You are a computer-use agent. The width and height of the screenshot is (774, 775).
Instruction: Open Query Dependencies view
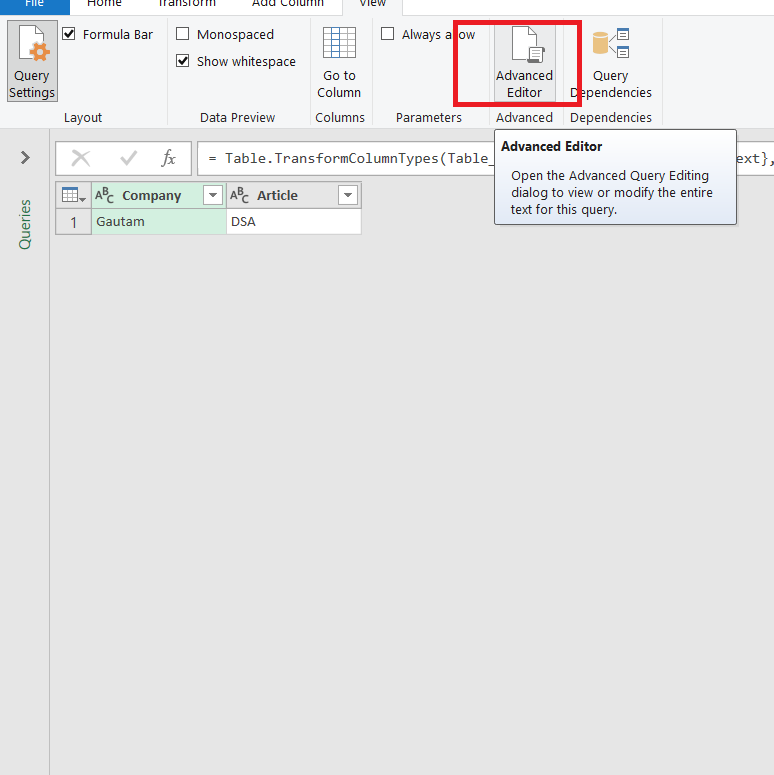pyautogui.click(x=610, y=62)
